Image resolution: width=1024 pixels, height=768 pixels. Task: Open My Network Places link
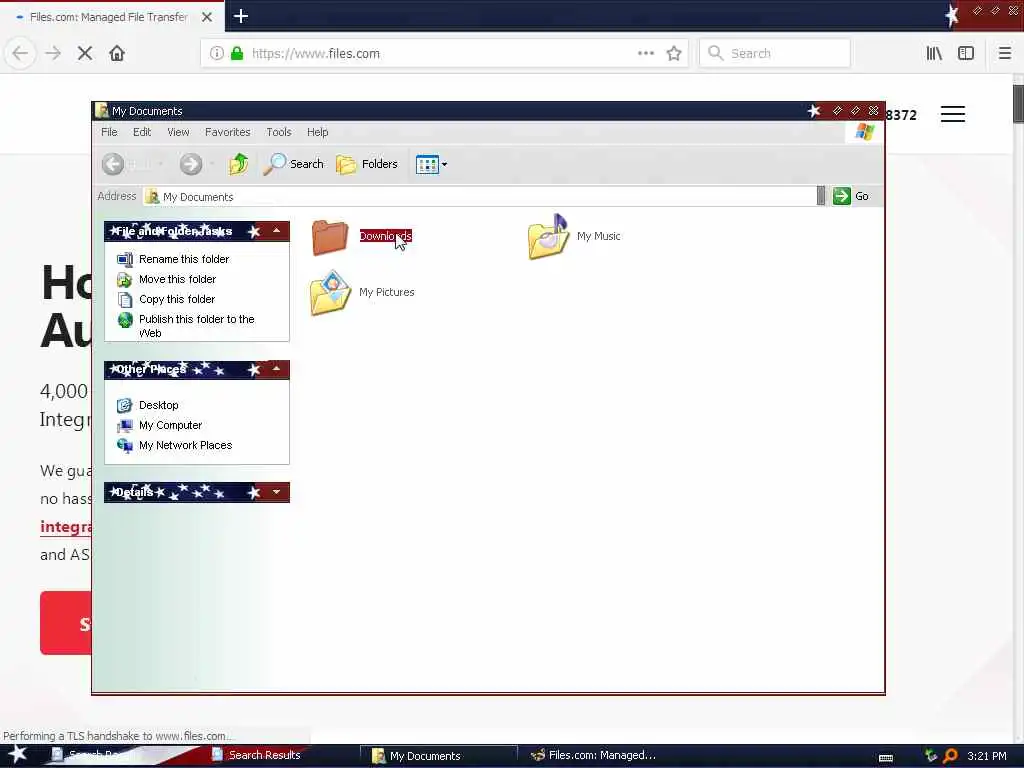click(185, 445)
